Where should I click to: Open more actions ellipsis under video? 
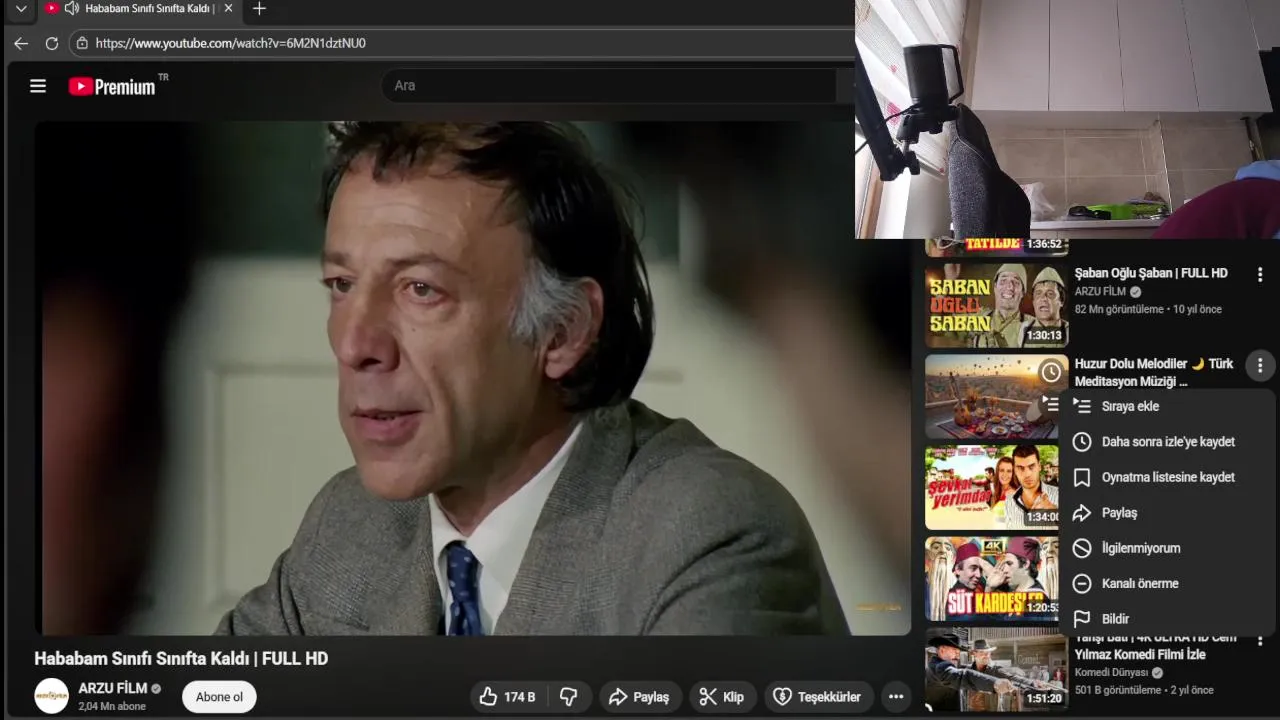pos(896,697)
